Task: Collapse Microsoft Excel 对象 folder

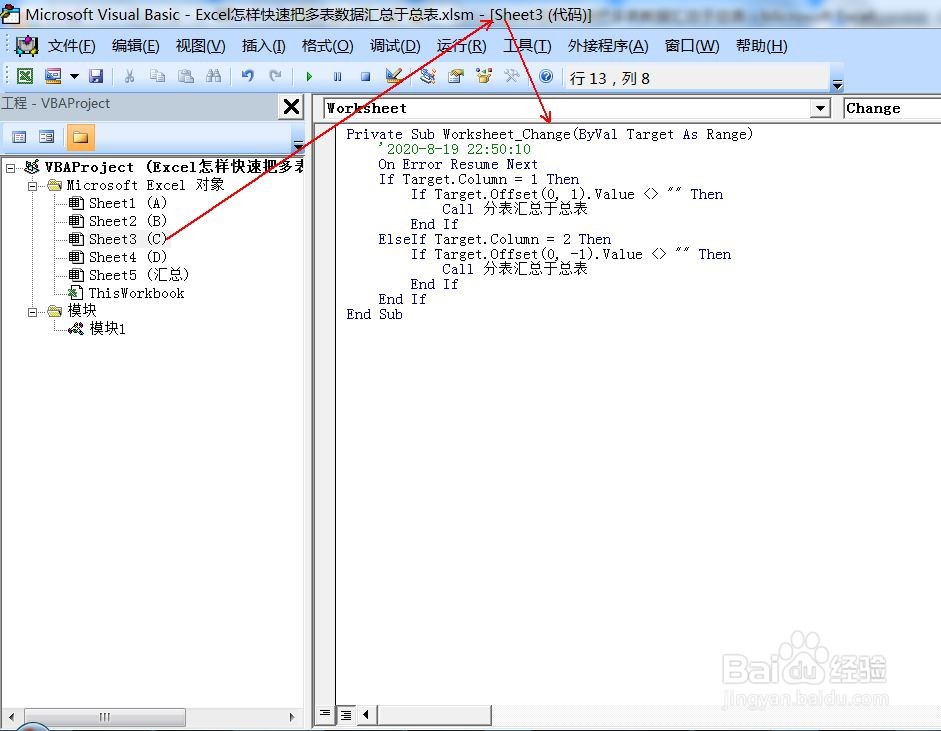Action: (32, 186)
